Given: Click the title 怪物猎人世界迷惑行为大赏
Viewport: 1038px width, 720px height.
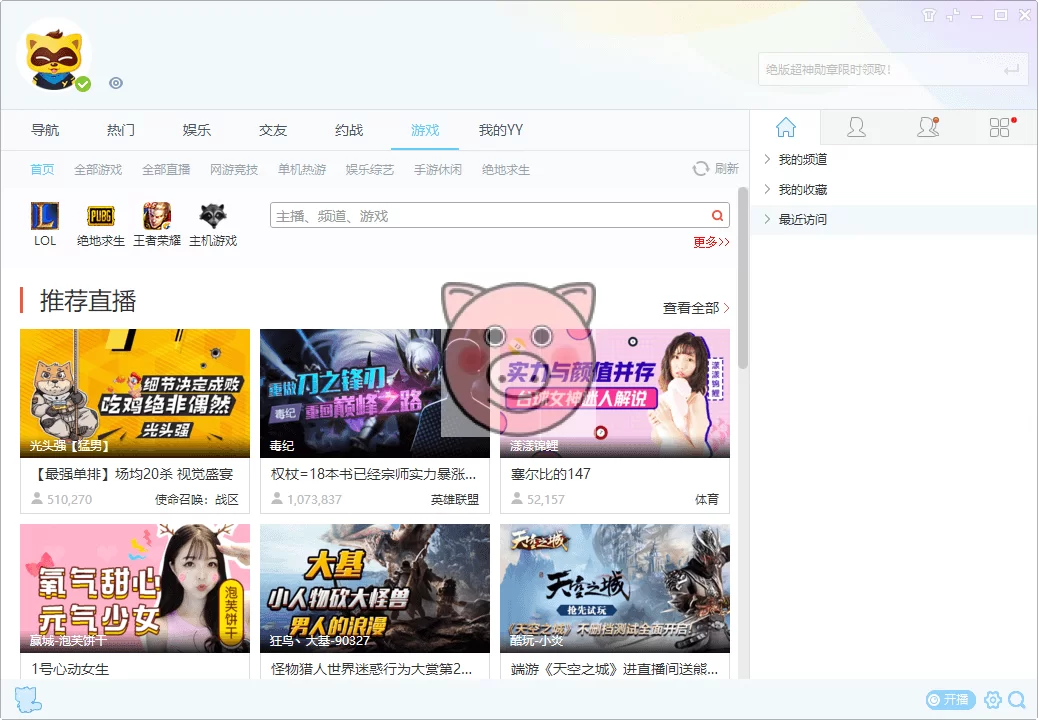Looking at the screenshot, I should [x=371, y=669].
